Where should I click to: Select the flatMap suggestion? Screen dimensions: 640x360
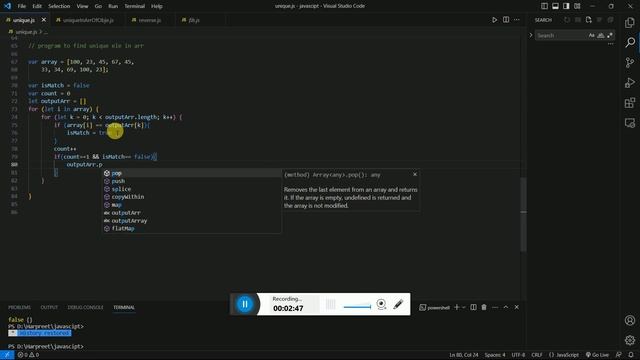click(x=191, y=229)
